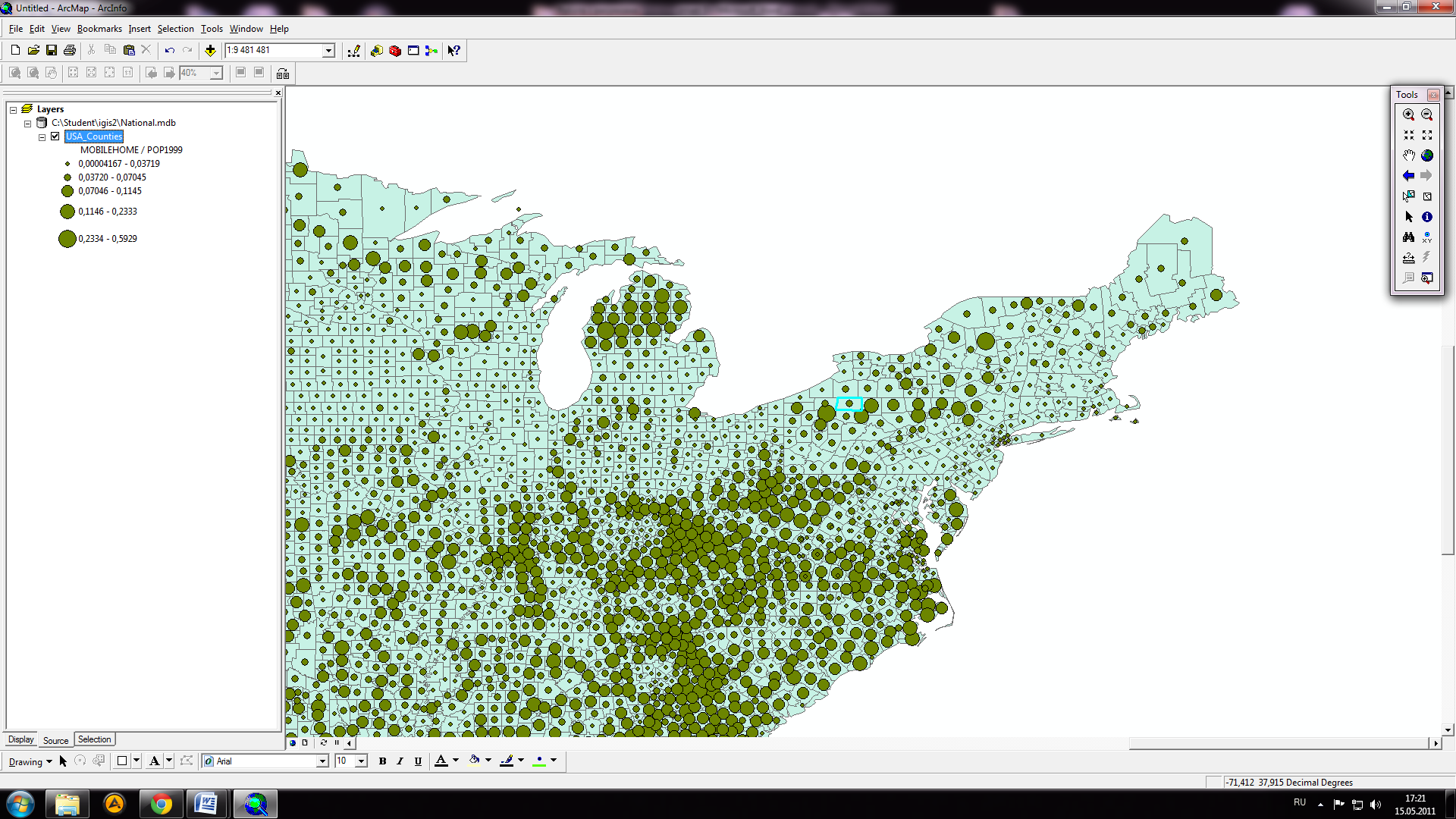
Task: Launch the Editor toolbar icon
Action: [354, 51]
